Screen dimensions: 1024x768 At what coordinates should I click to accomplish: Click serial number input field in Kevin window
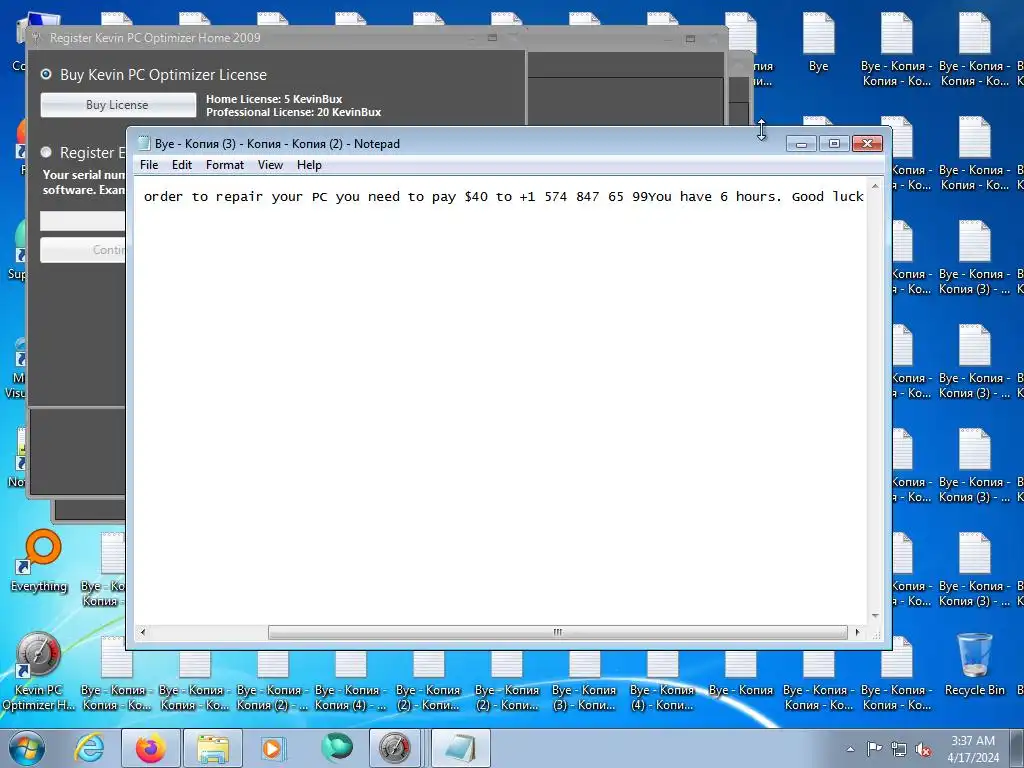click(x=83, y=221)
